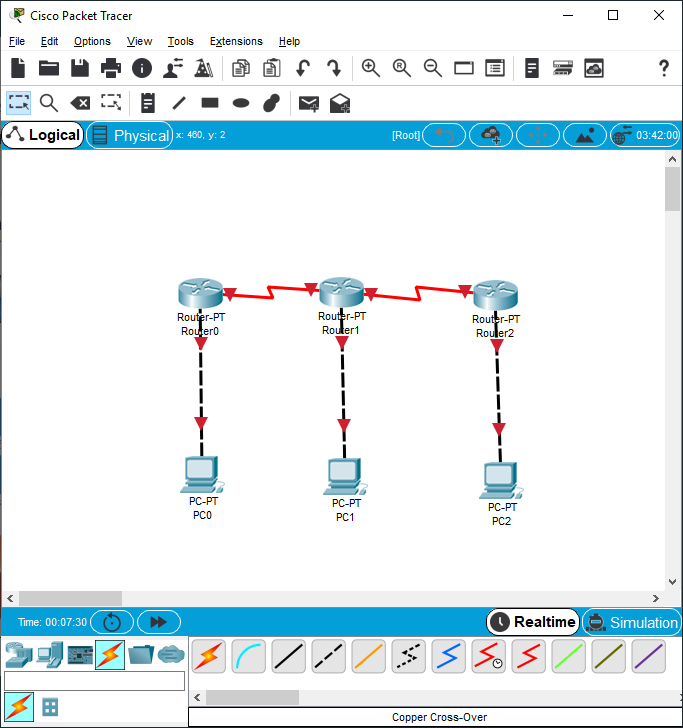Viewport: 683px width, 728px height.
Task: Click the power cycle devices button
Action: coord(112,622)
